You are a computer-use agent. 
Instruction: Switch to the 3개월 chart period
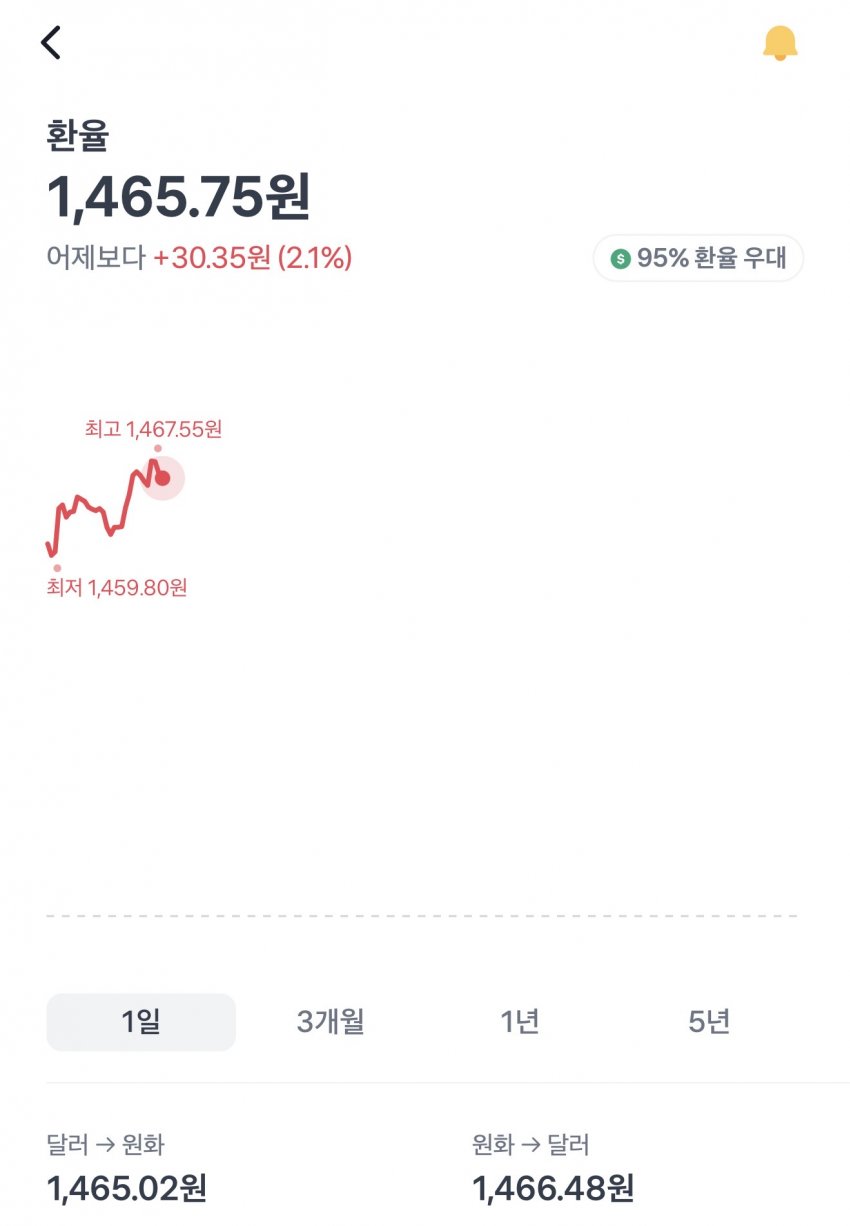(330, 1022)
